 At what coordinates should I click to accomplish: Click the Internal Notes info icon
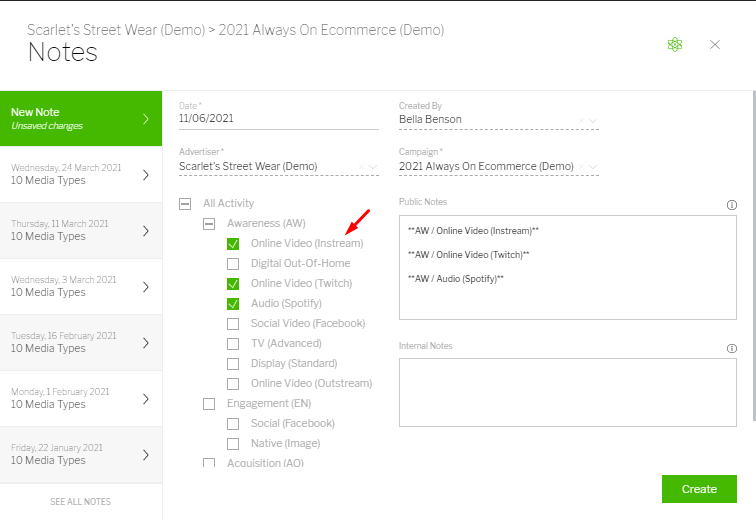pos(732,348)
